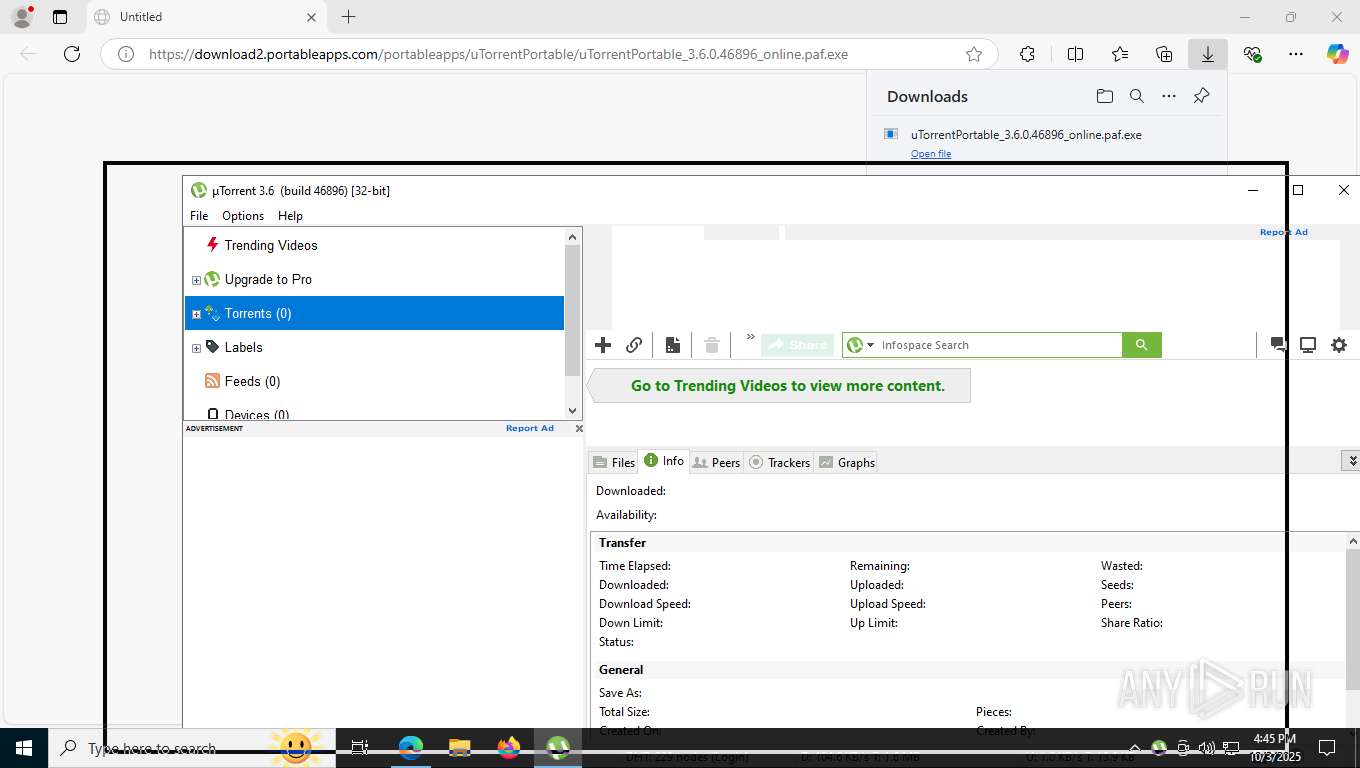The width and height of the screenshot is (1360, 768).
Task: Open Edge Extensions puzzle icon
Action: (1027, 54)
